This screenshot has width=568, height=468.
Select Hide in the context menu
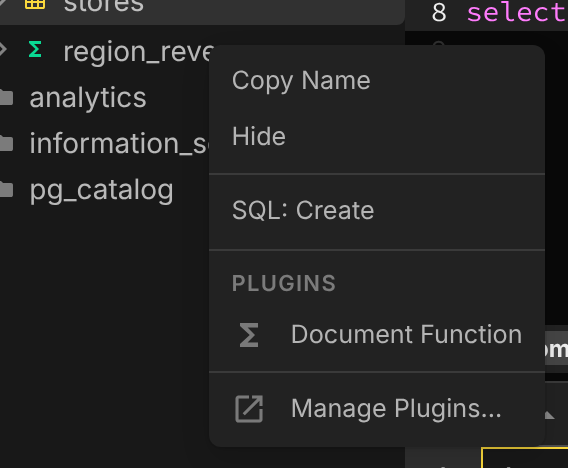377,136
